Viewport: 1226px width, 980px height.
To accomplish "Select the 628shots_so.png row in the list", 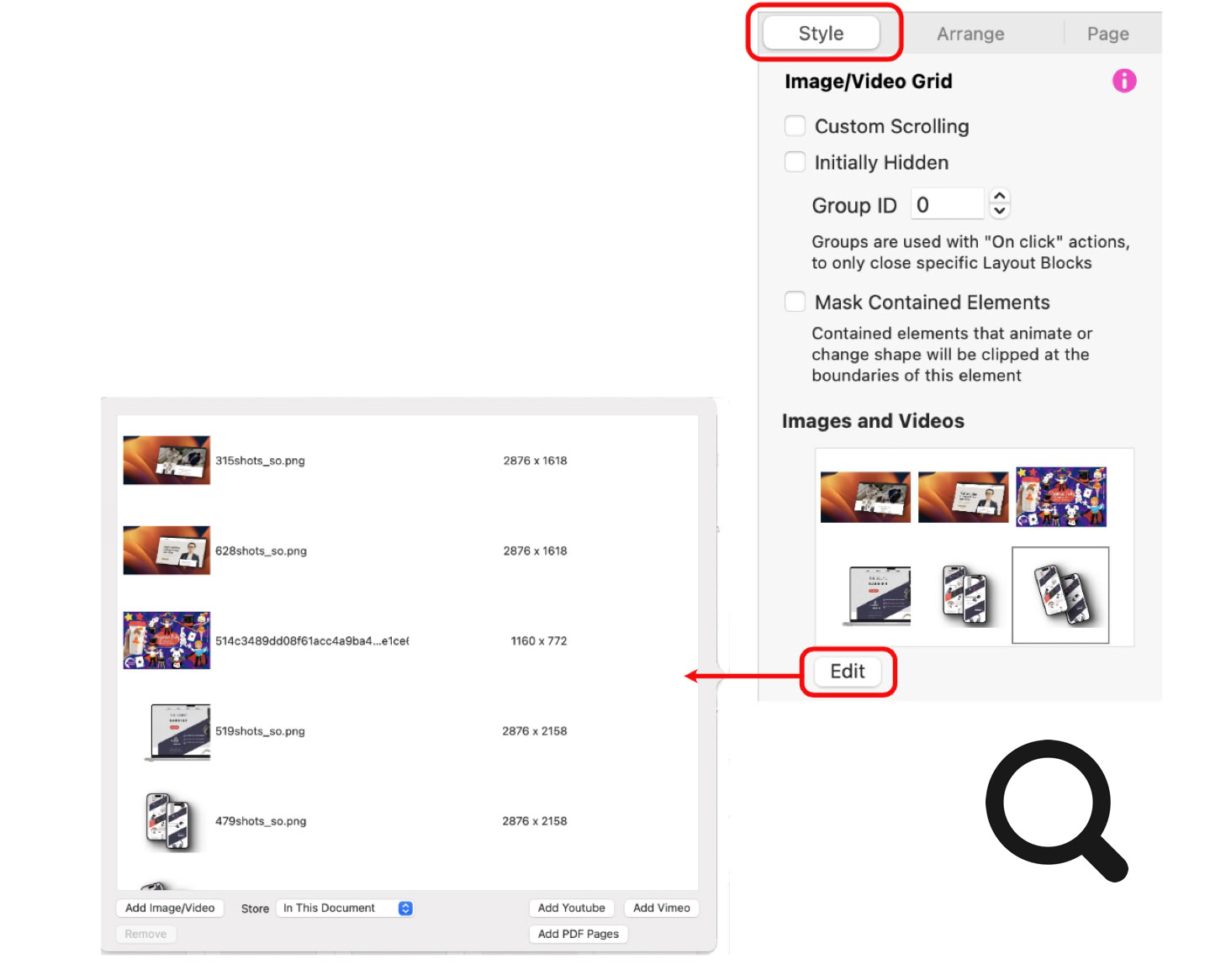I will click(408, 551).
